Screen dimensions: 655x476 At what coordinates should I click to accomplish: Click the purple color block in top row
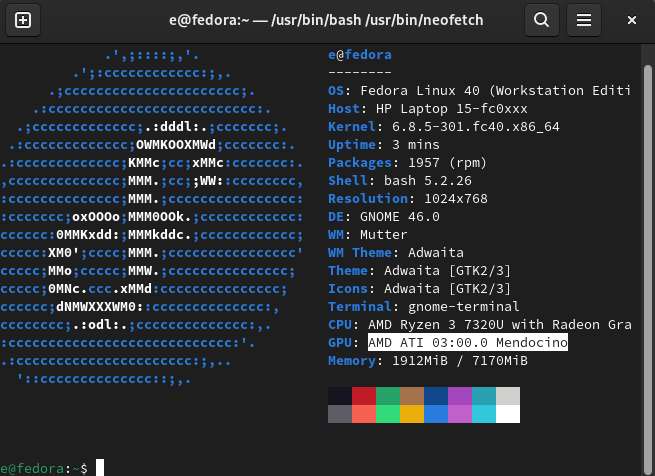click(460, 396)
